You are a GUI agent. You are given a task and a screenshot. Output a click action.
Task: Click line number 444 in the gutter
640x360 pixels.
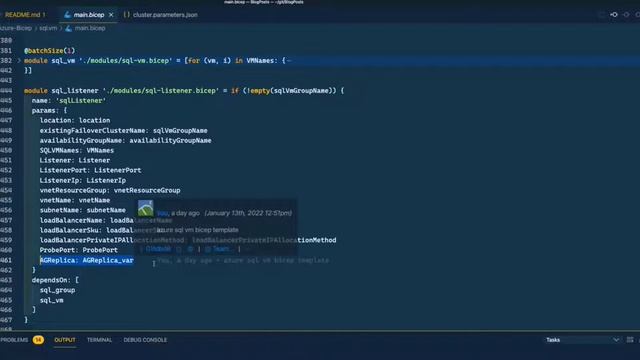(6, 91)
